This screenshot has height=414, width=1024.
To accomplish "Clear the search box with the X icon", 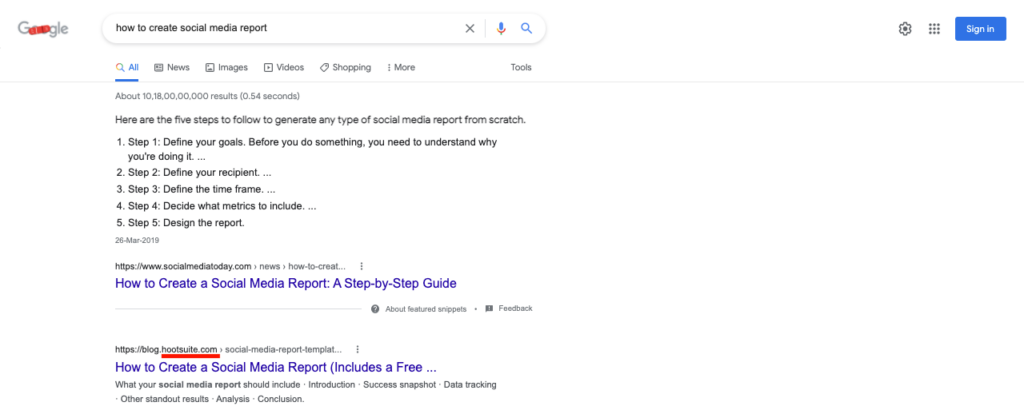I will pyautogui.click(x=470, y=29).
